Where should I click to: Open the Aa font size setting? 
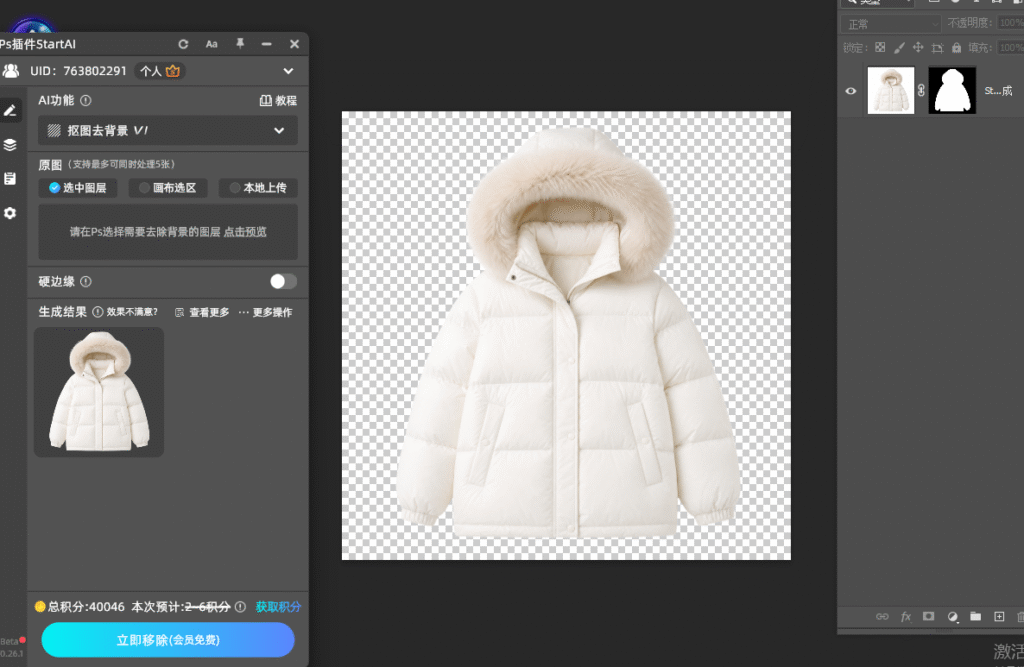212,44
